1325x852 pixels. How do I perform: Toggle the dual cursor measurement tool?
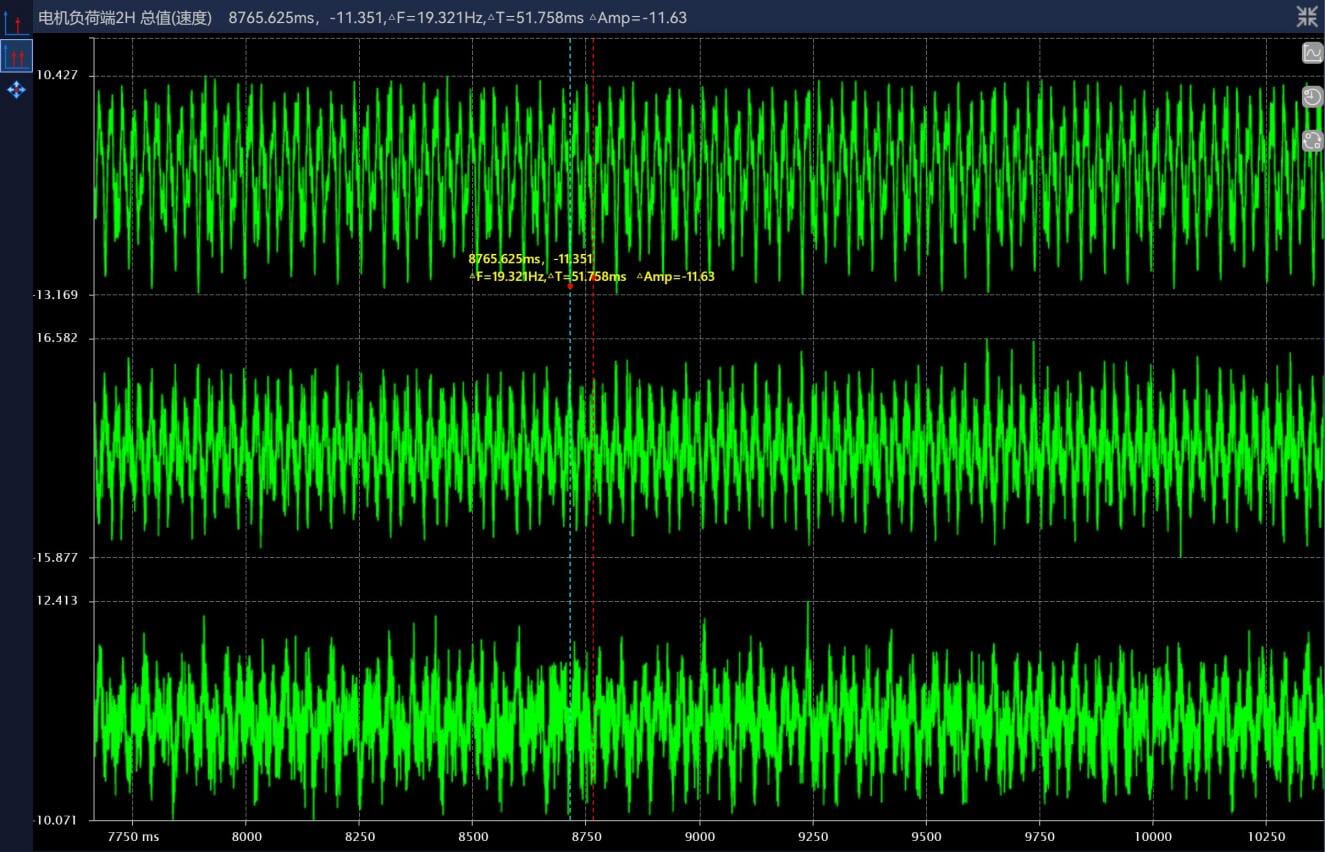pyautogui.click(x=16, y=56)
